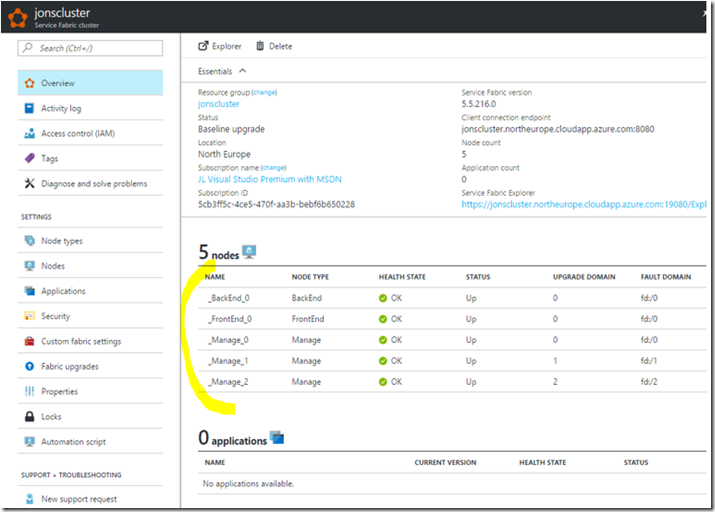Click the Delete trash can icon
This screenshot has width=715, height=512.
click(x=260, y=46)
